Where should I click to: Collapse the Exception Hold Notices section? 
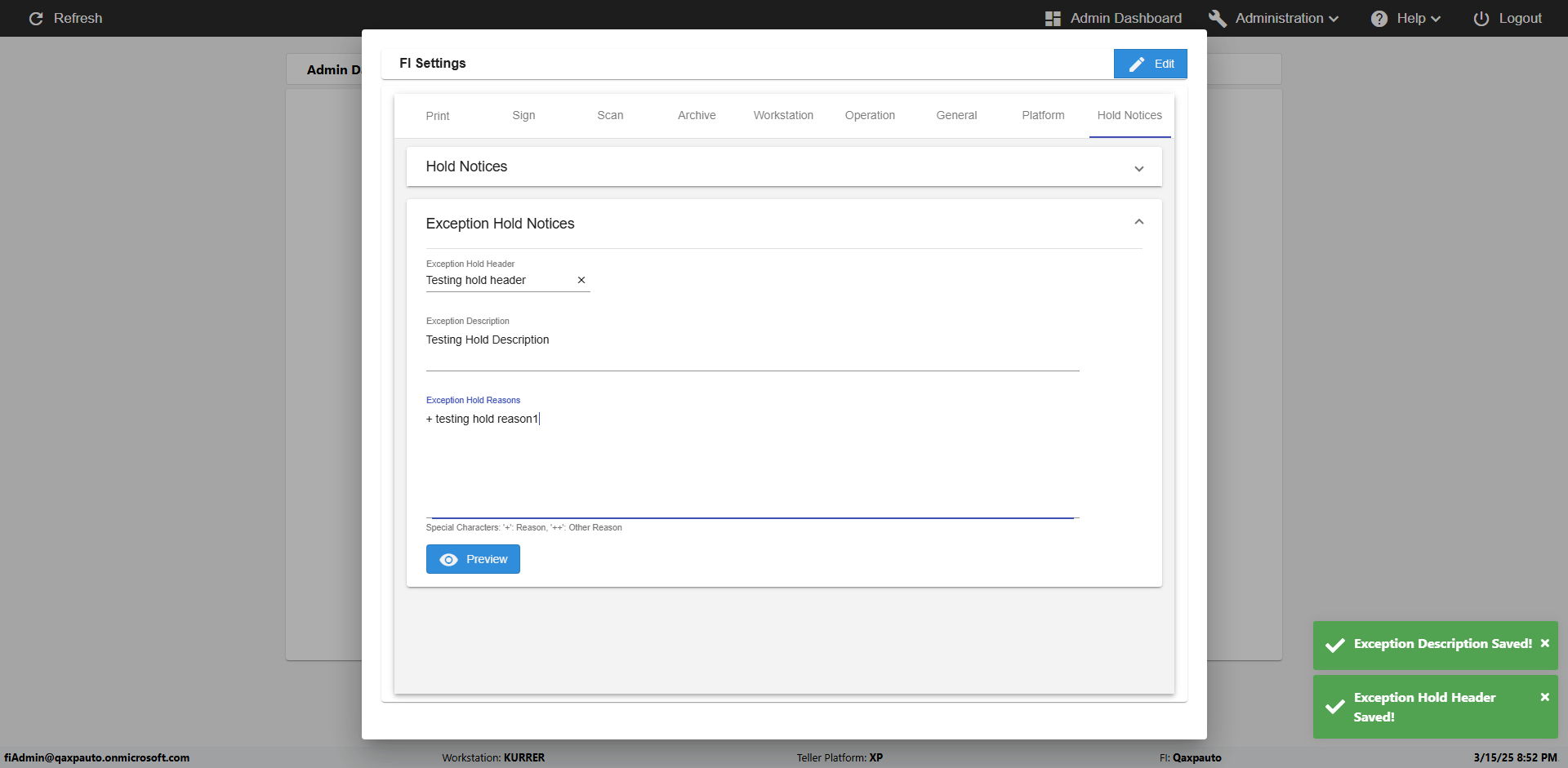(x=1138, y=223)
